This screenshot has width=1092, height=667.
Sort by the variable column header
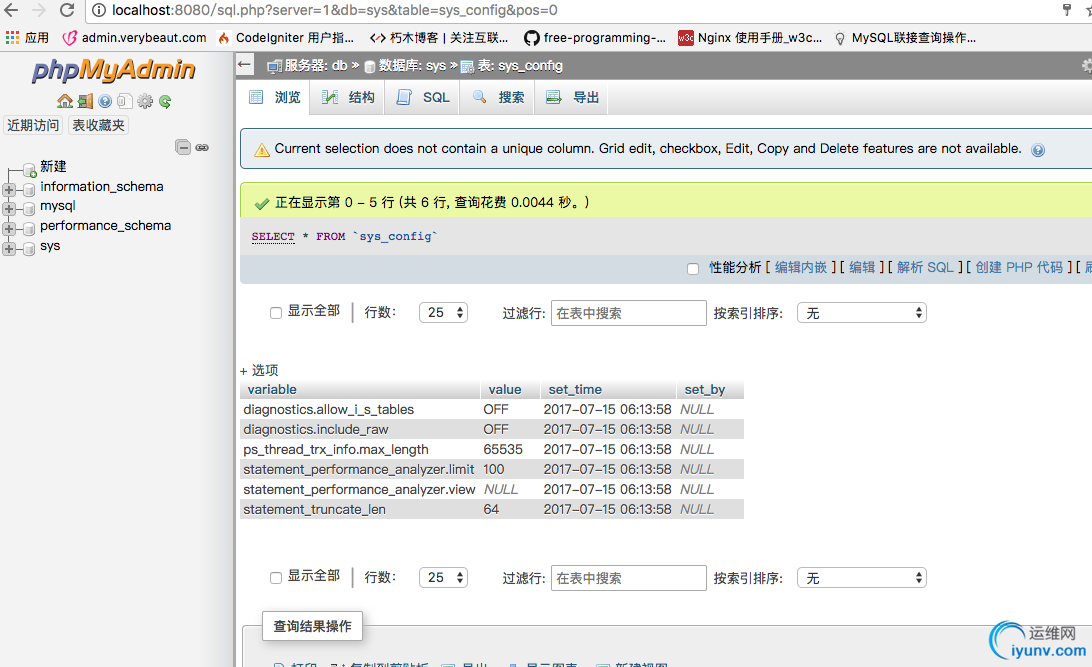coord(272,390)
